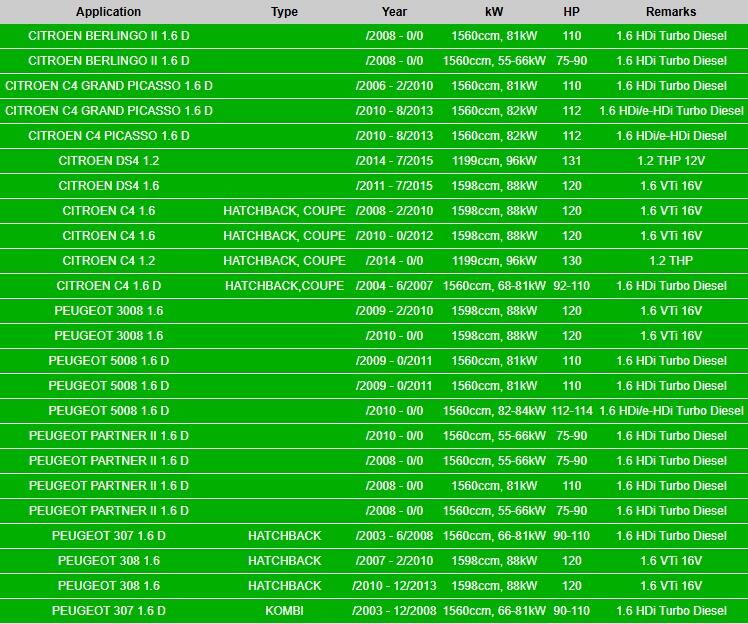Select the 92-110 HP cell
This screenshot has height=624, width=748.
(x=571, y=286)
